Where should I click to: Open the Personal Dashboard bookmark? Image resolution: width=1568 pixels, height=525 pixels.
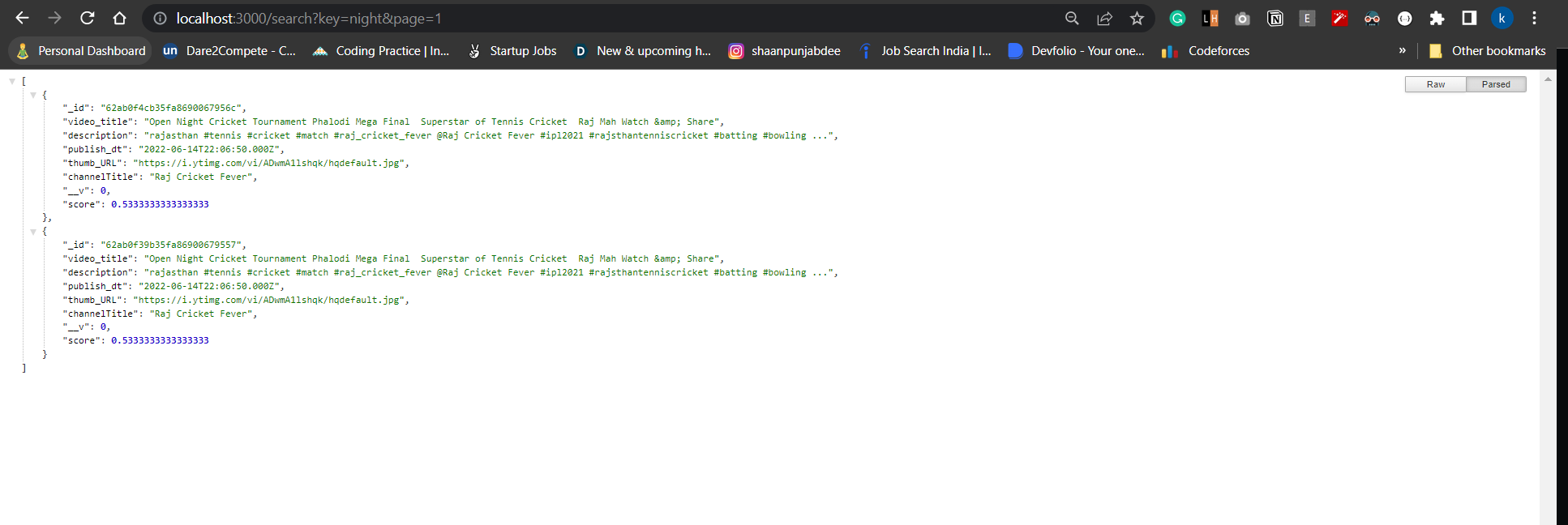point(80,51)
